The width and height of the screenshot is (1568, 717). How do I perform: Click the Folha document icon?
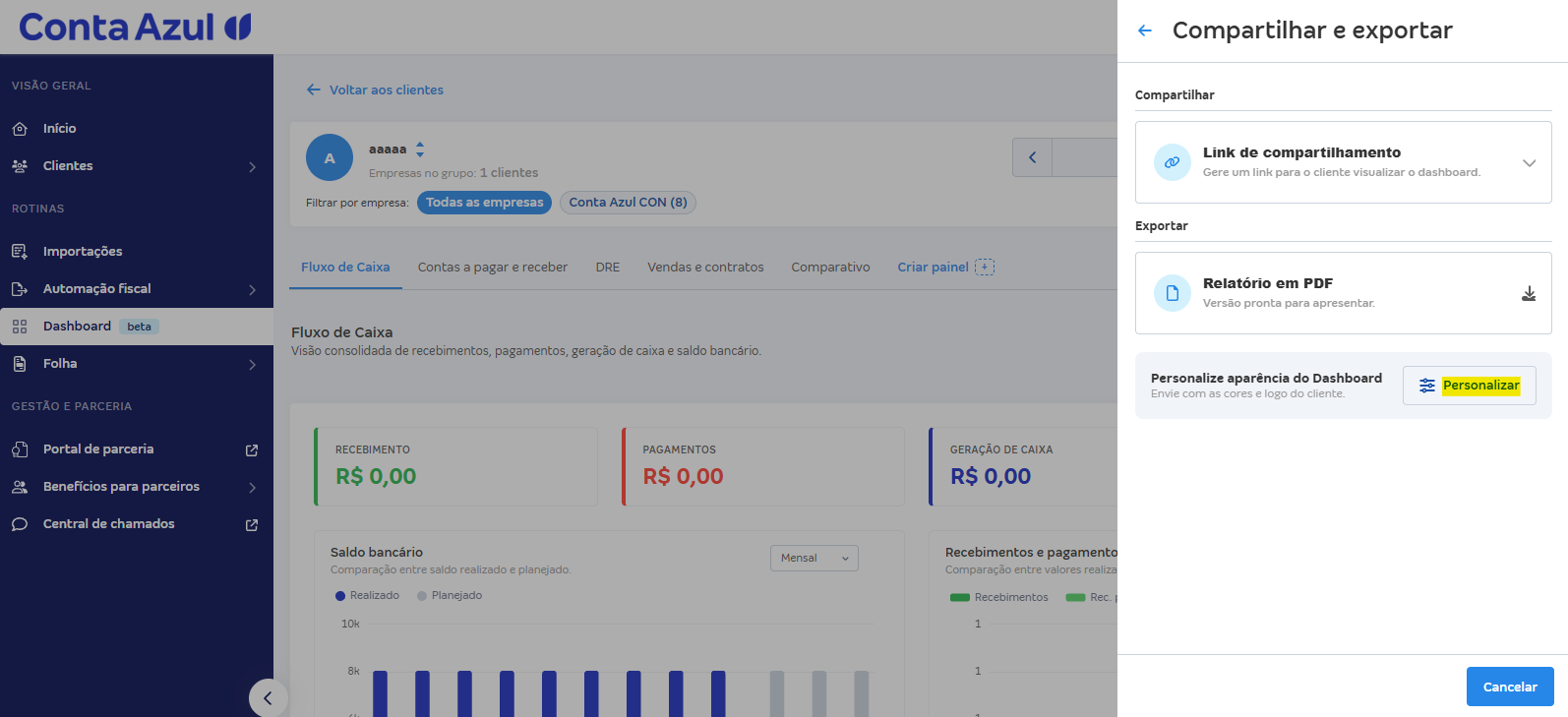coord(20,364)
